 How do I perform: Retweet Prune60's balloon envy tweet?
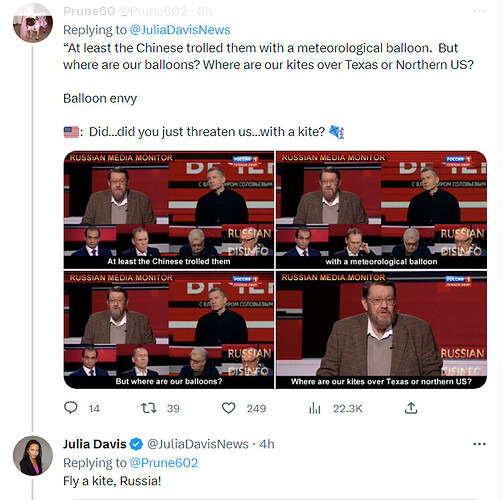tap(149, 408)
